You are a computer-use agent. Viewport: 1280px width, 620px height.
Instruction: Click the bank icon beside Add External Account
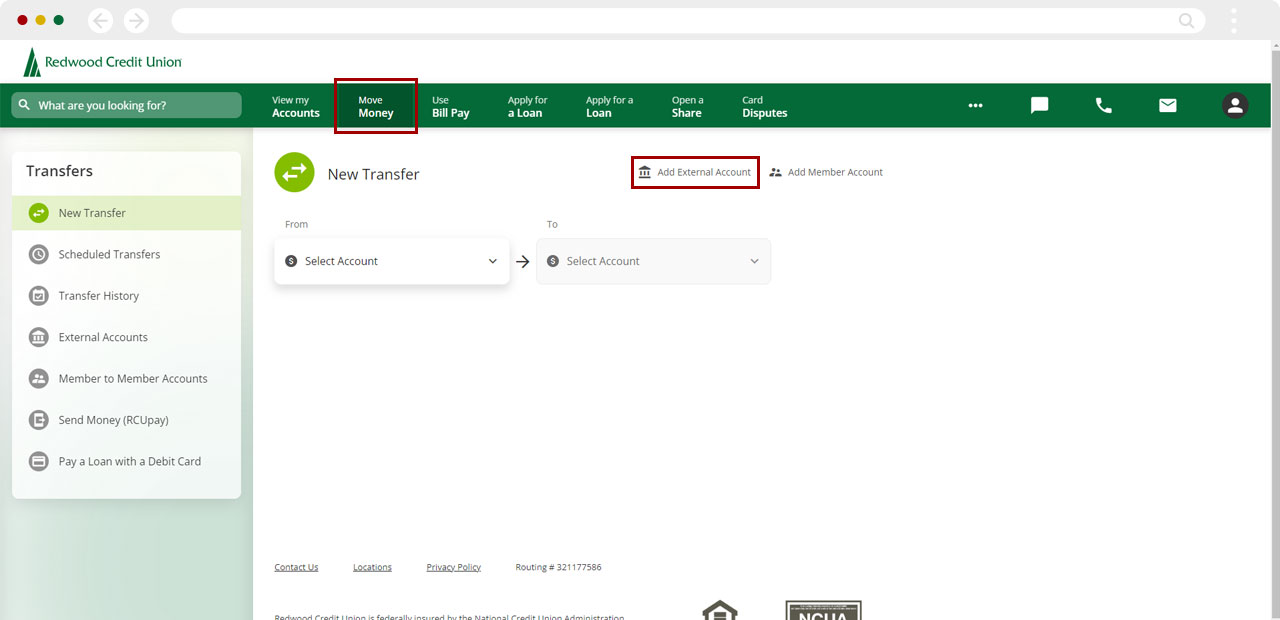(x=645, y=172)
